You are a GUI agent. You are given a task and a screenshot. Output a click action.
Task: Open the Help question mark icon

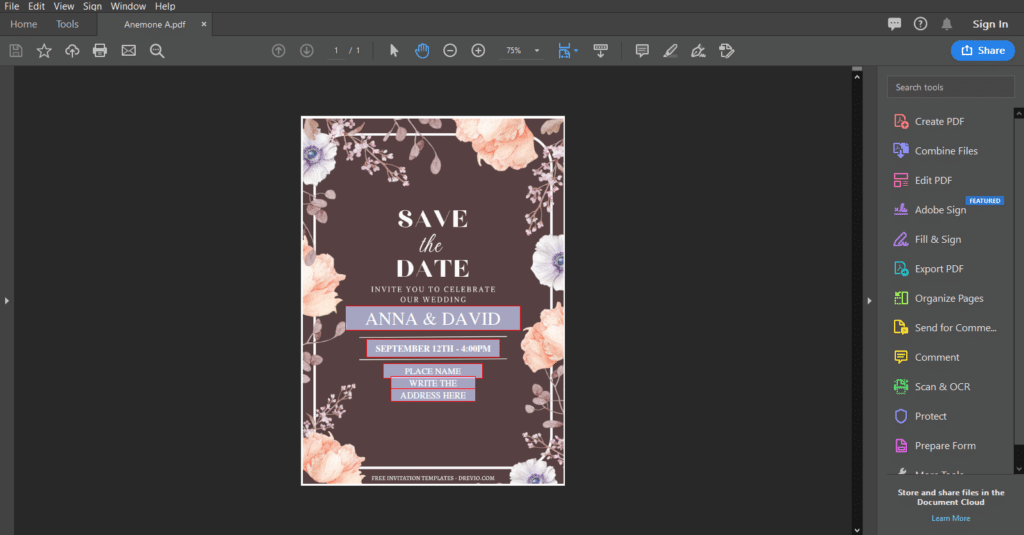tap(920, 24)
